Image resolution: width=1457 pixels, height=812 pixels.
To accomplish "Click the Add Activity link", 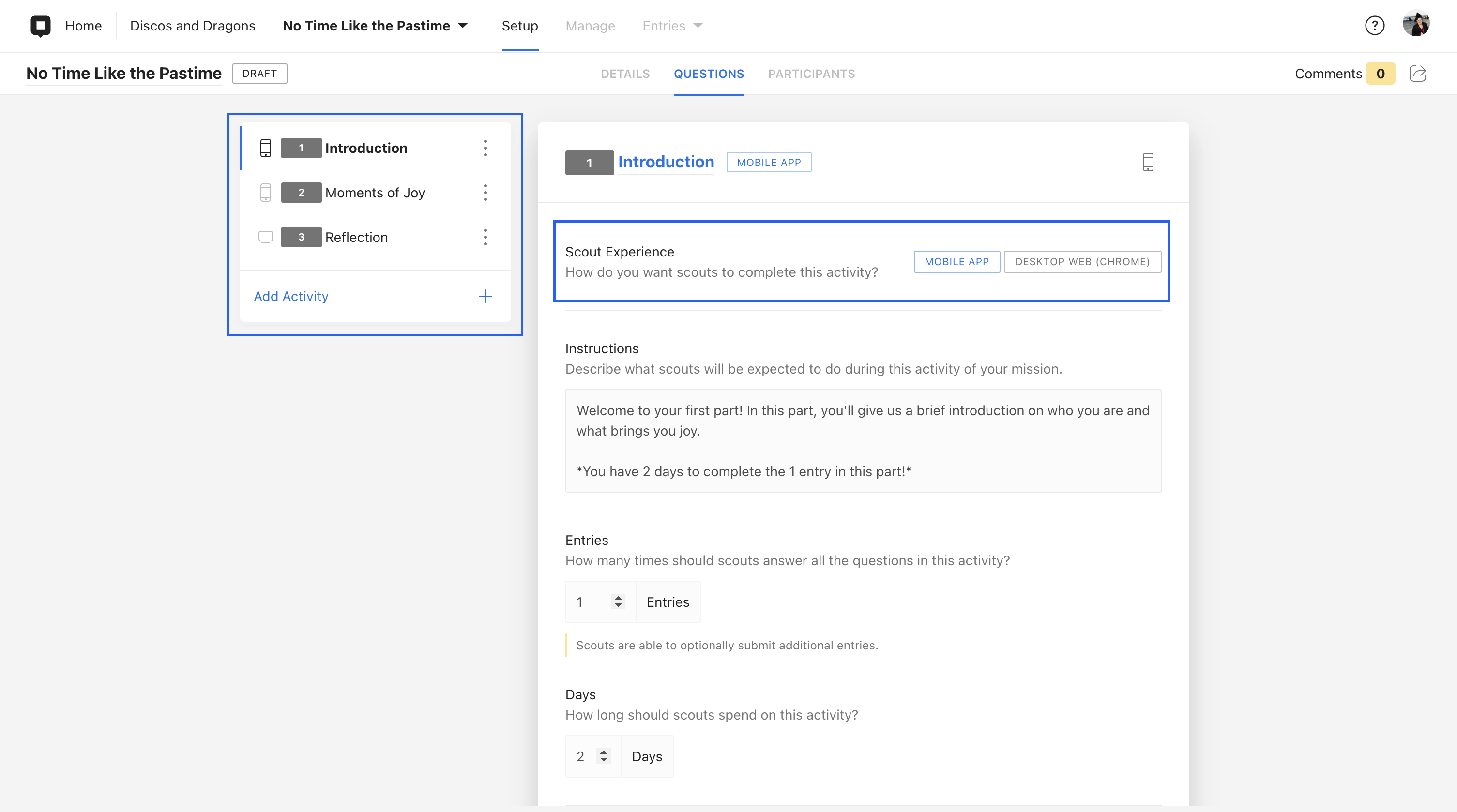I will (291, 296).
